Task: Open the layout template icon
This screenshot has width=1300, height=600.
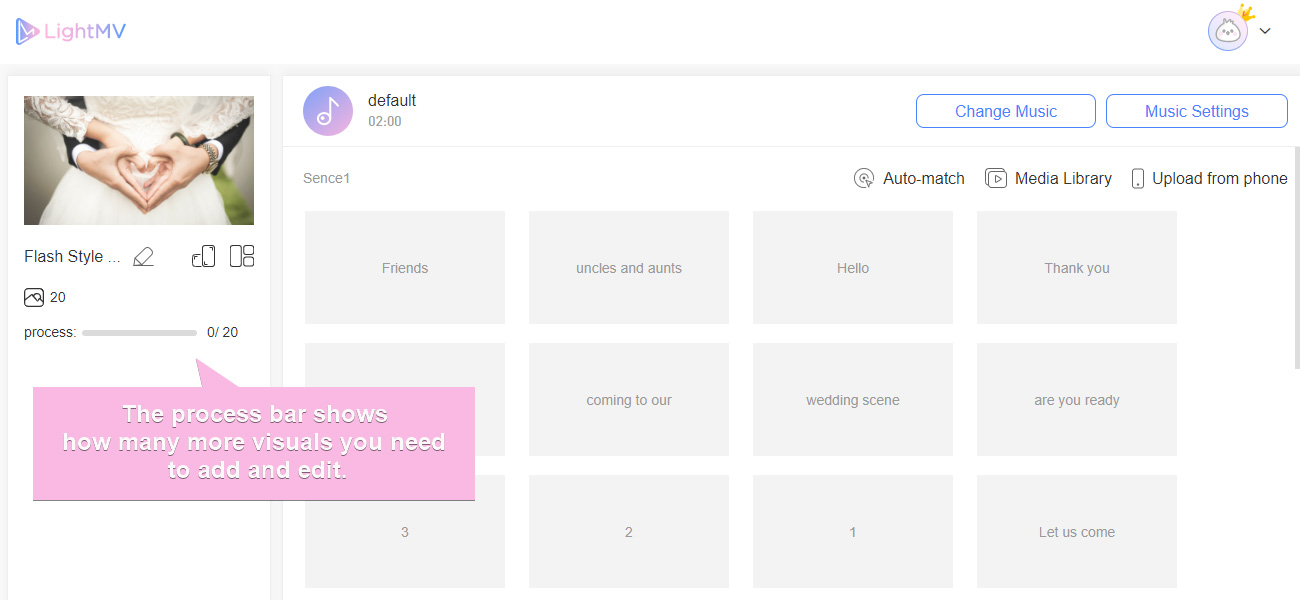Action: click(x=241, y=256)
